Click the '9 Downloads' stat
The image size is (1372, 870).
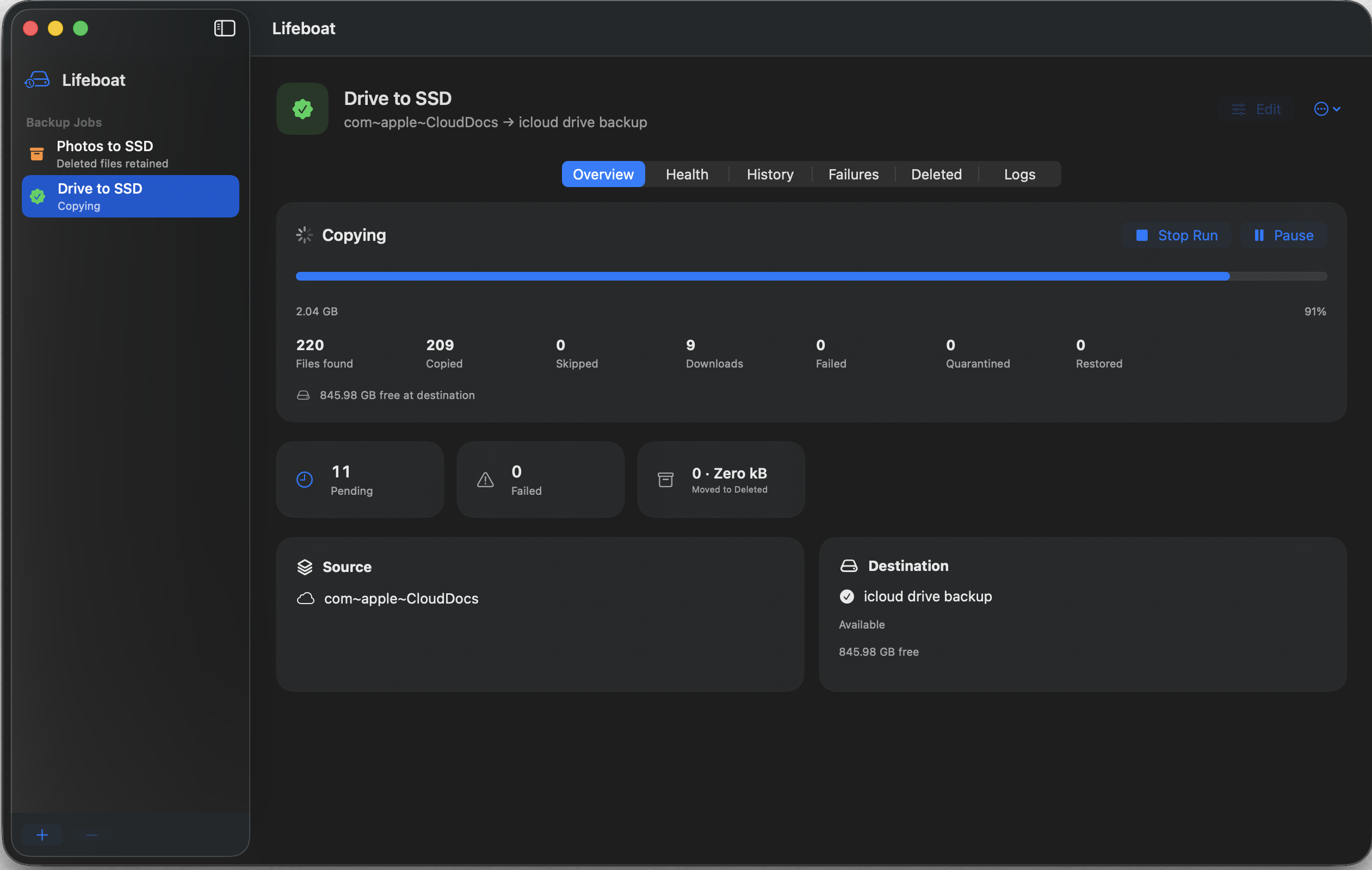click(x=714, y=353)
